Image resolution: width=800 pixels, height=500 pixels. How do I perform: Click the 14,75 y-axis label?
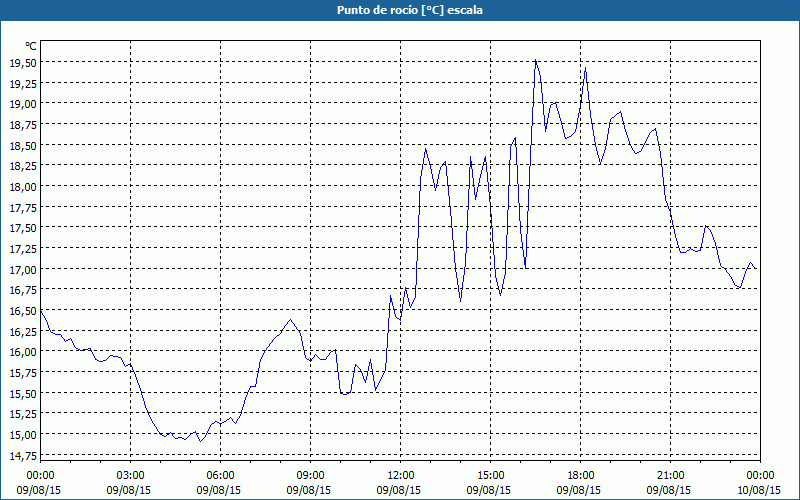(23, 456)
